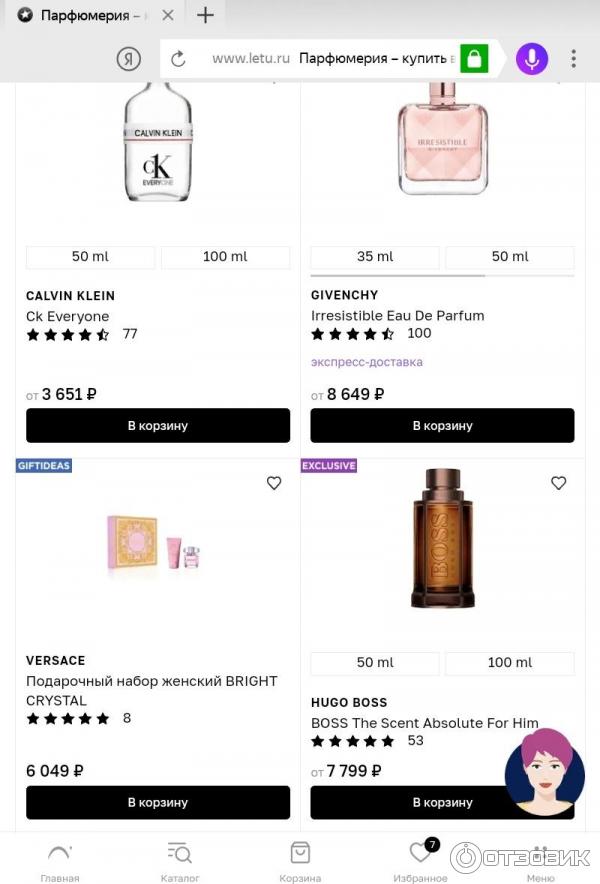Go to Главная tab
The height and width of the screenshot is (884, 600).
(x=60, y=862)
